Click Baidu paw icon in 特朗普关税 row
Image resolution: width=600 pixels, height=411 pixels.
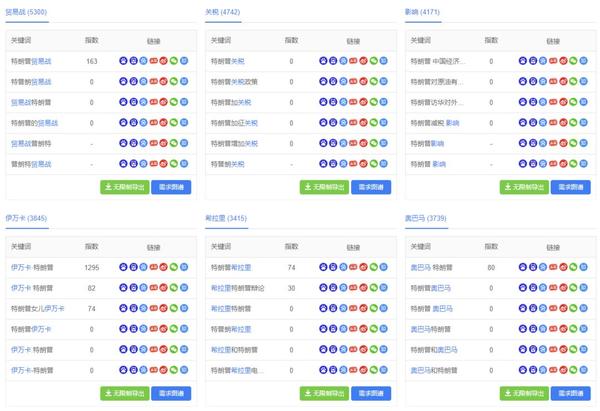coord(323,60)
